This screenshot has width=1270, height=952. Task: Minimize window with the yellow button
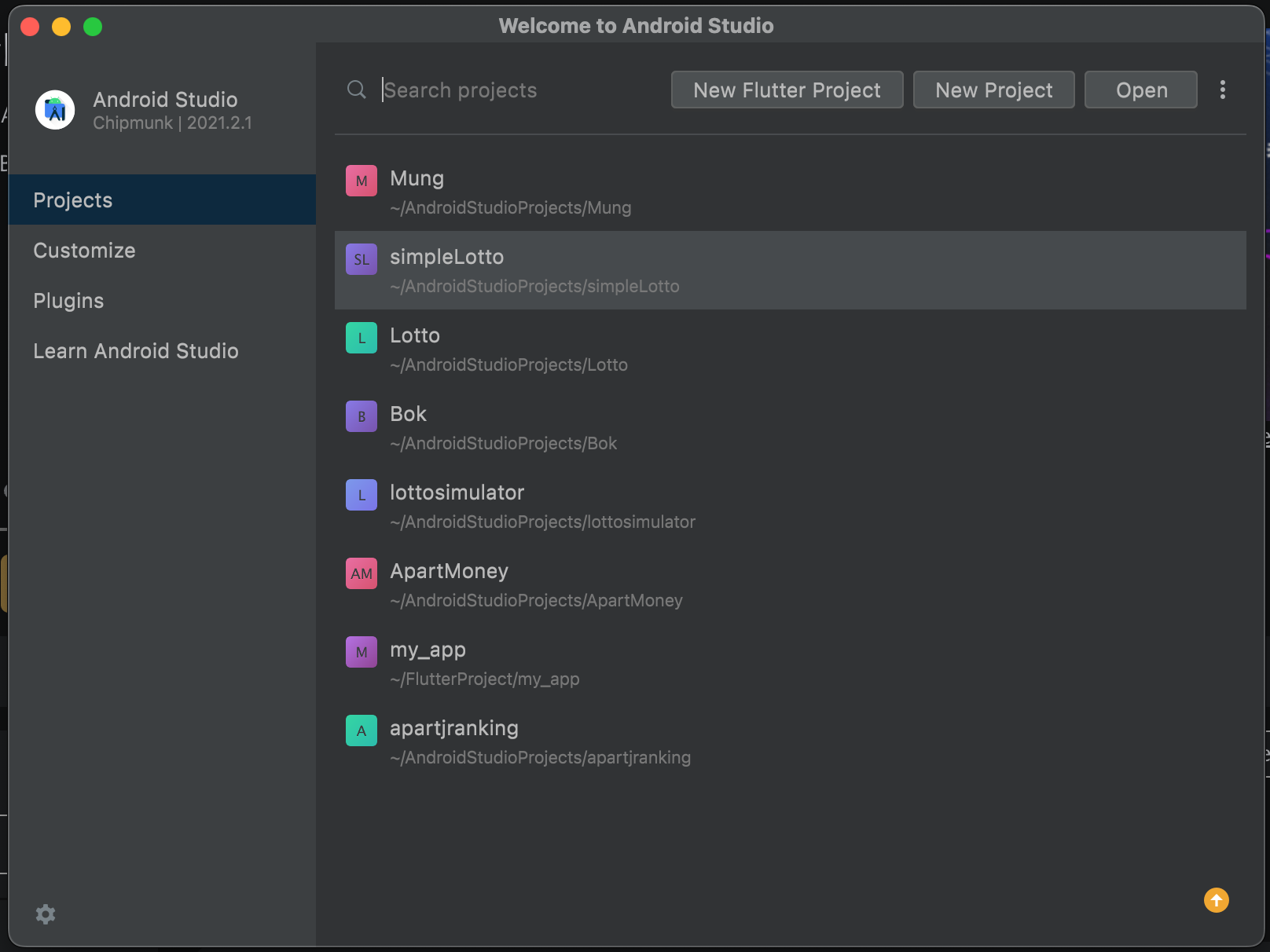point(61,27)
